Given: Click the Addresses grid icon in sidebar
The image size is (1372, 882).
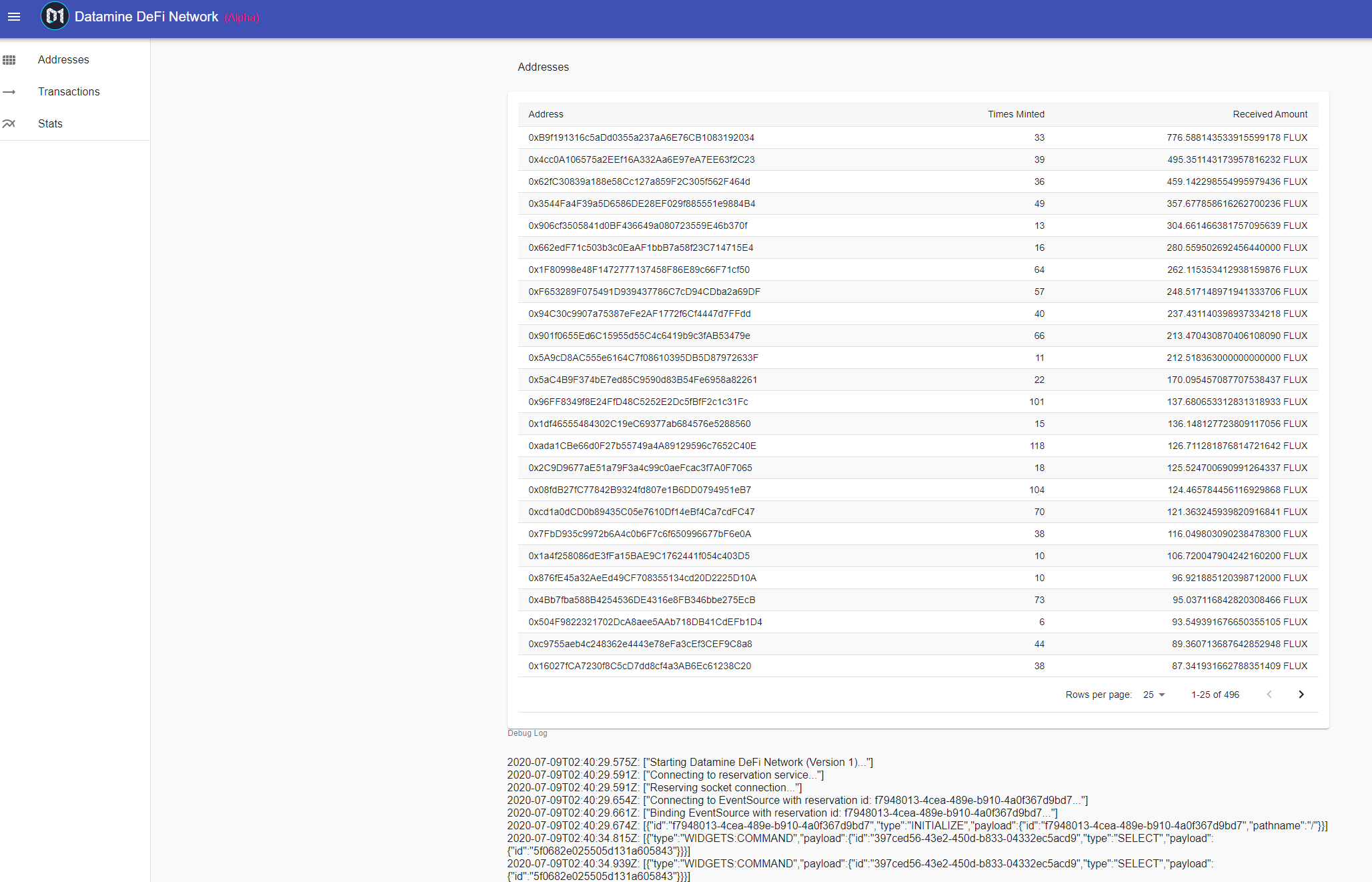Looking at the screenshot, I should [x=9, y=60].
